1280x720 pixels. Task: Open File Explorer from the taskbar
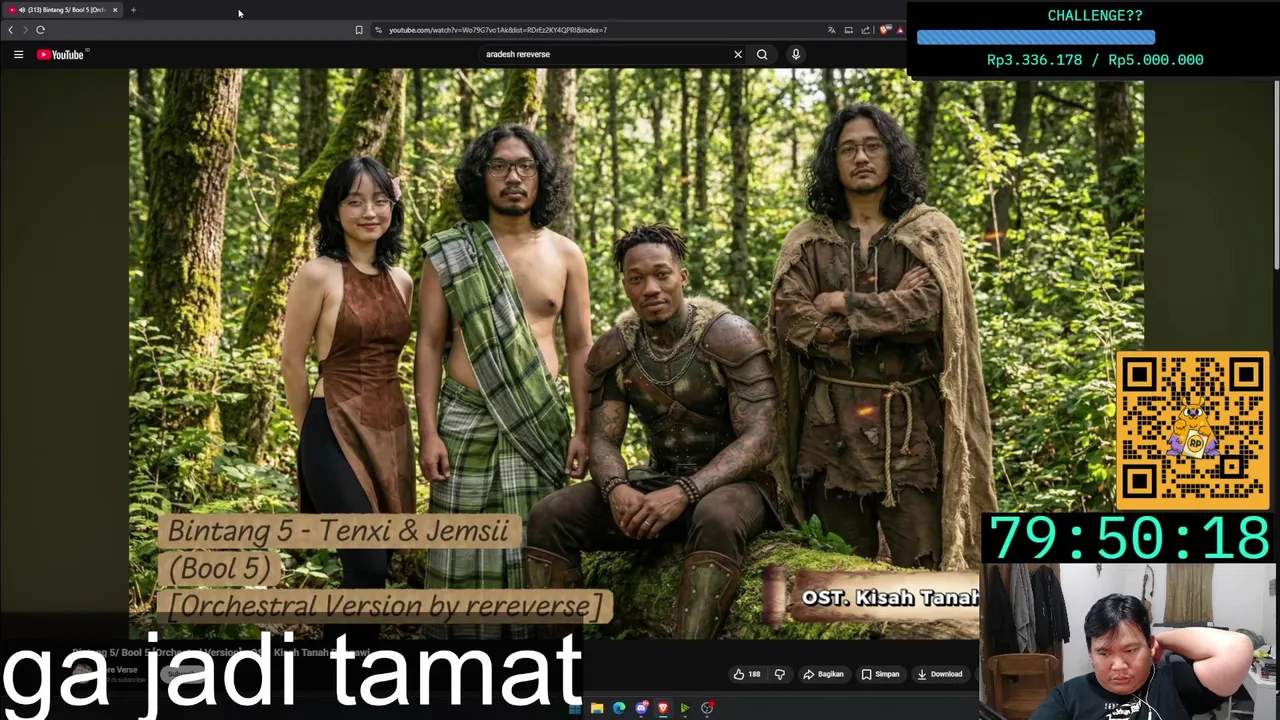coord(597,708)
